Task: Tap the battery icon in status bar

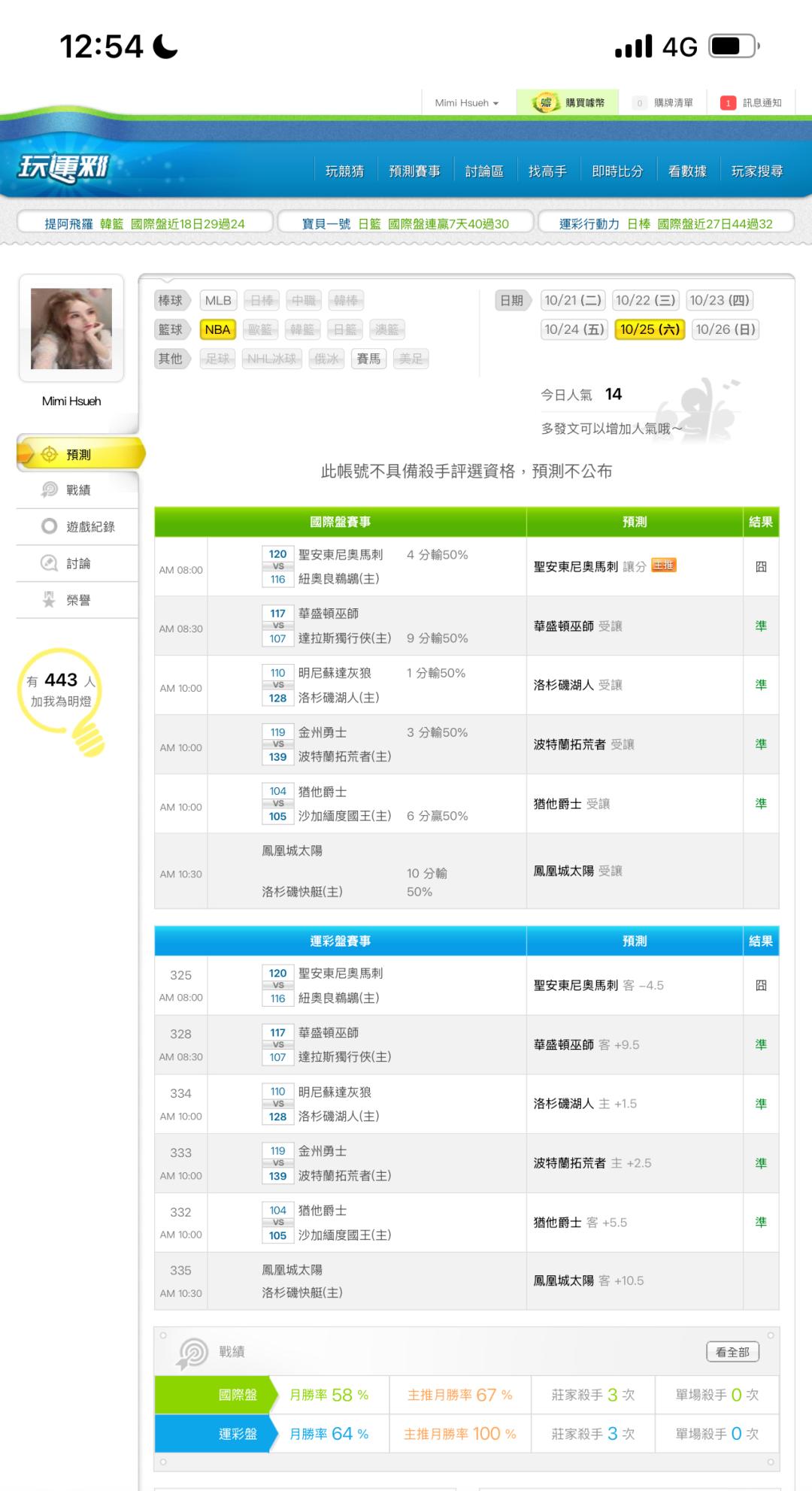Action: pos(735,47)
